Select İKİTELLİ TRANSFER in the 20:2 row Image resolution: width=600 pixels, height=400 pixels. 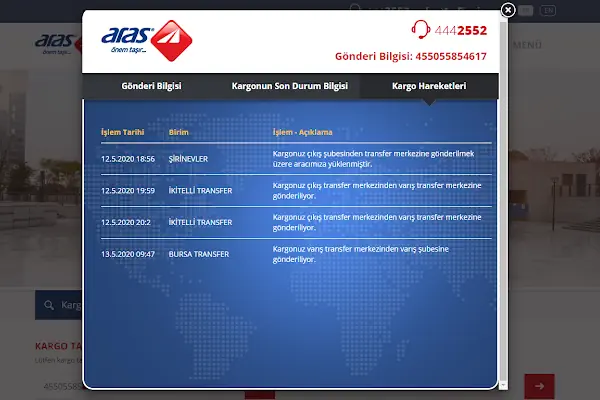tap(200, 222)
